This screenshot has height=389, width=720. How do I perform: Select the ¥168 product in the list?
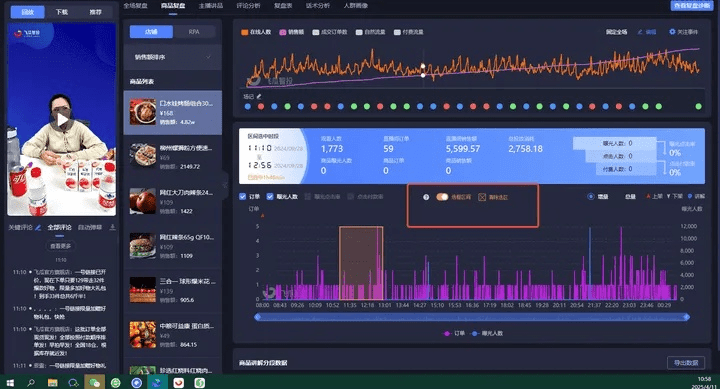[173, 113]
